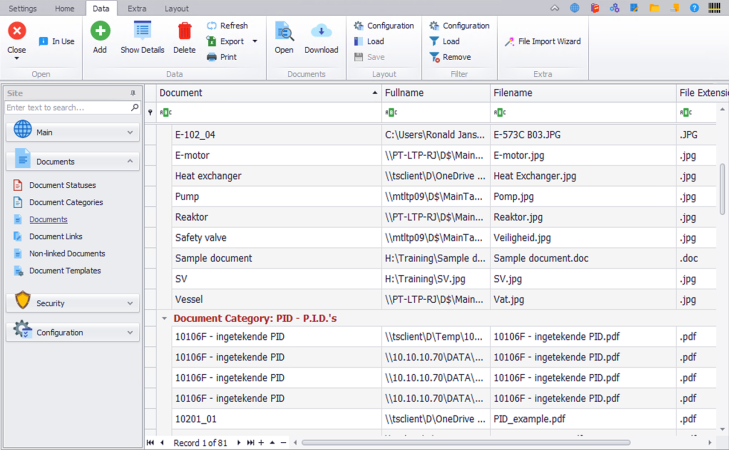Click the In Use indicator

point(56,41)
